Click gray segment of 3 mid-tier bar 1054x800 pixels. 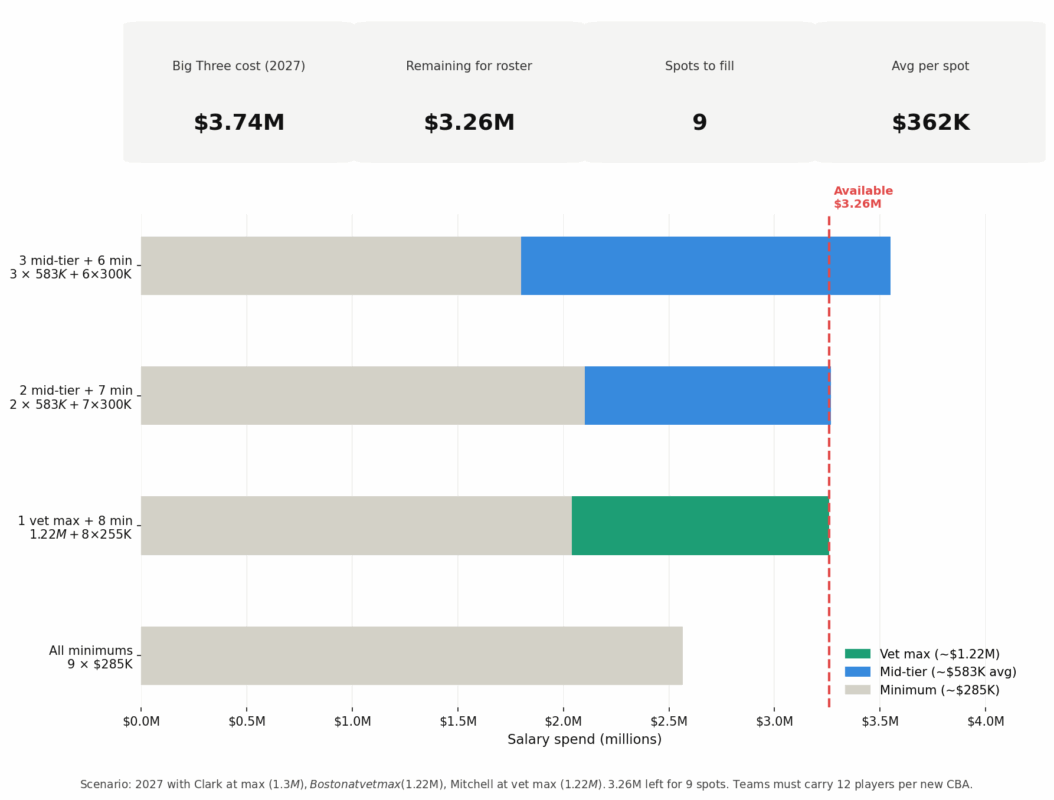click(x=330, y=266)
